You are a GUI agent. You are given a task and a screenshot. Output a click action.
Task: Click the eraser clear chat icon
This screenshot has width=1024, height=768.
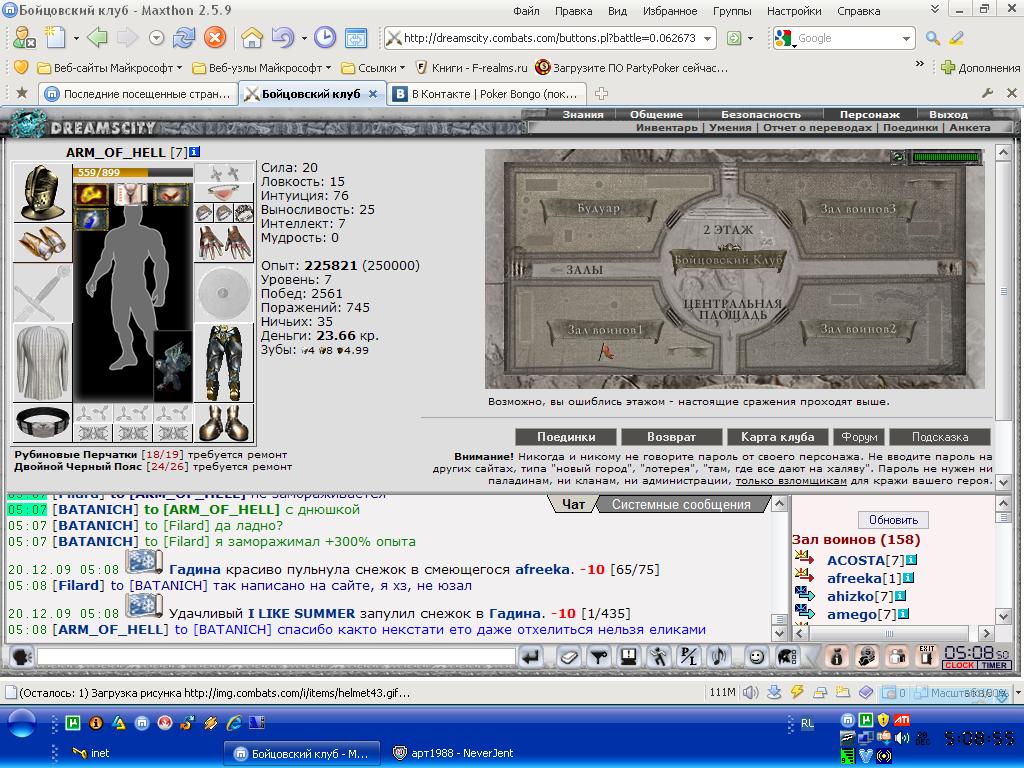568,656
